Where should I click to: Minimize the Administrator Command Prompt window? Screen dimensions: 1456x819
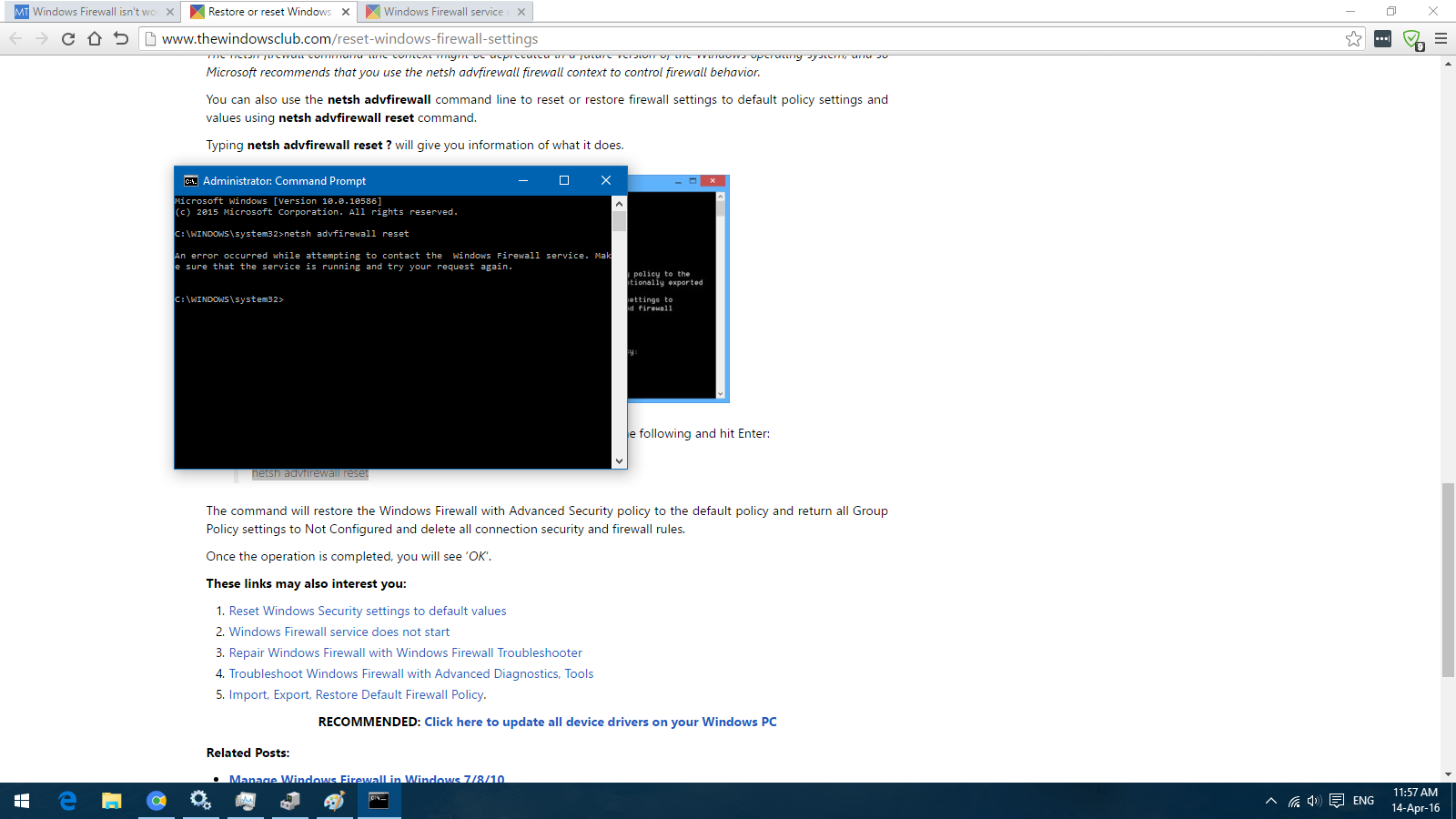click(523, 180)
